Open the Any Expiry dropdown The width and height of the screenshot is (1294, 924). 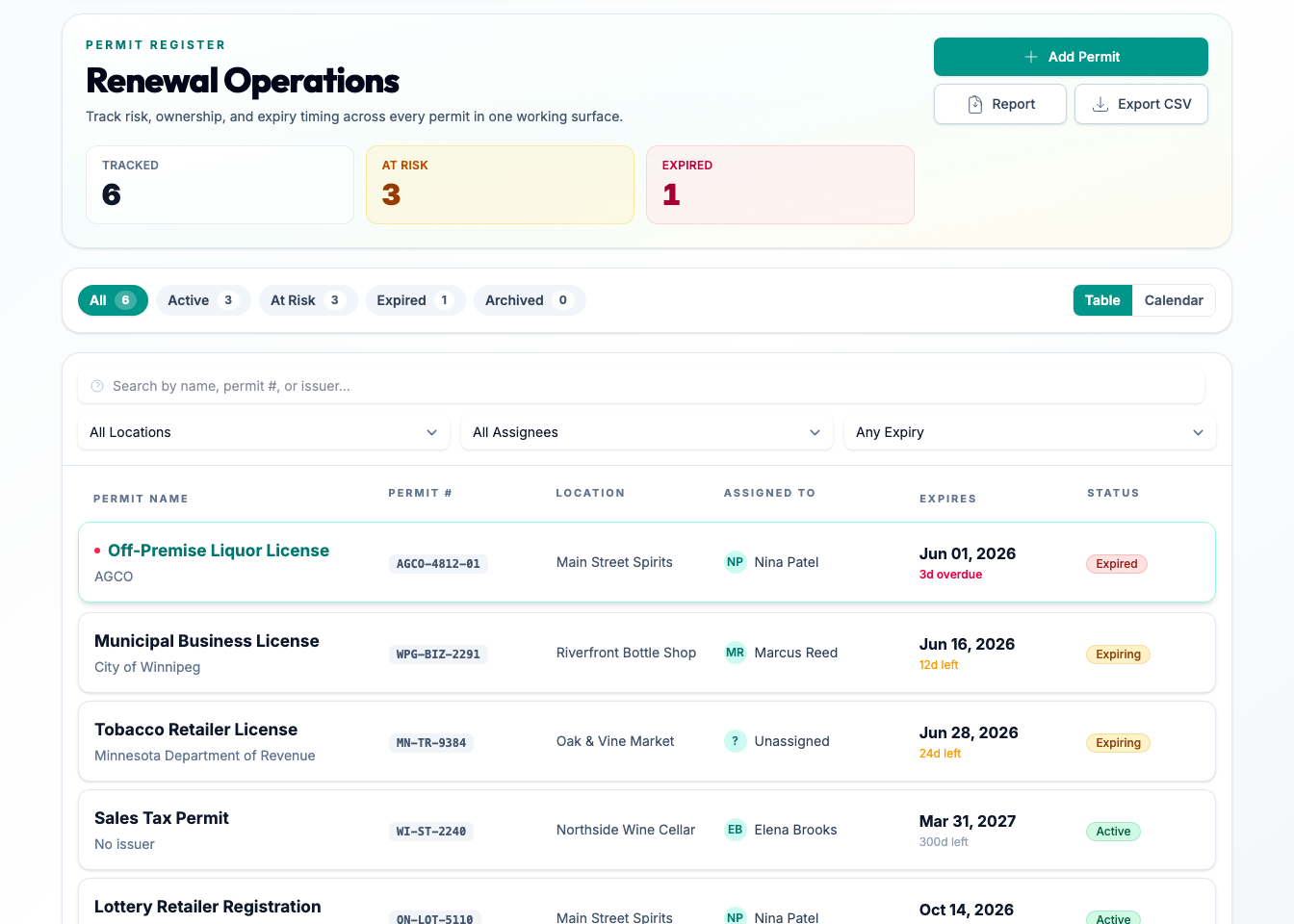(x=1030, y=432)
